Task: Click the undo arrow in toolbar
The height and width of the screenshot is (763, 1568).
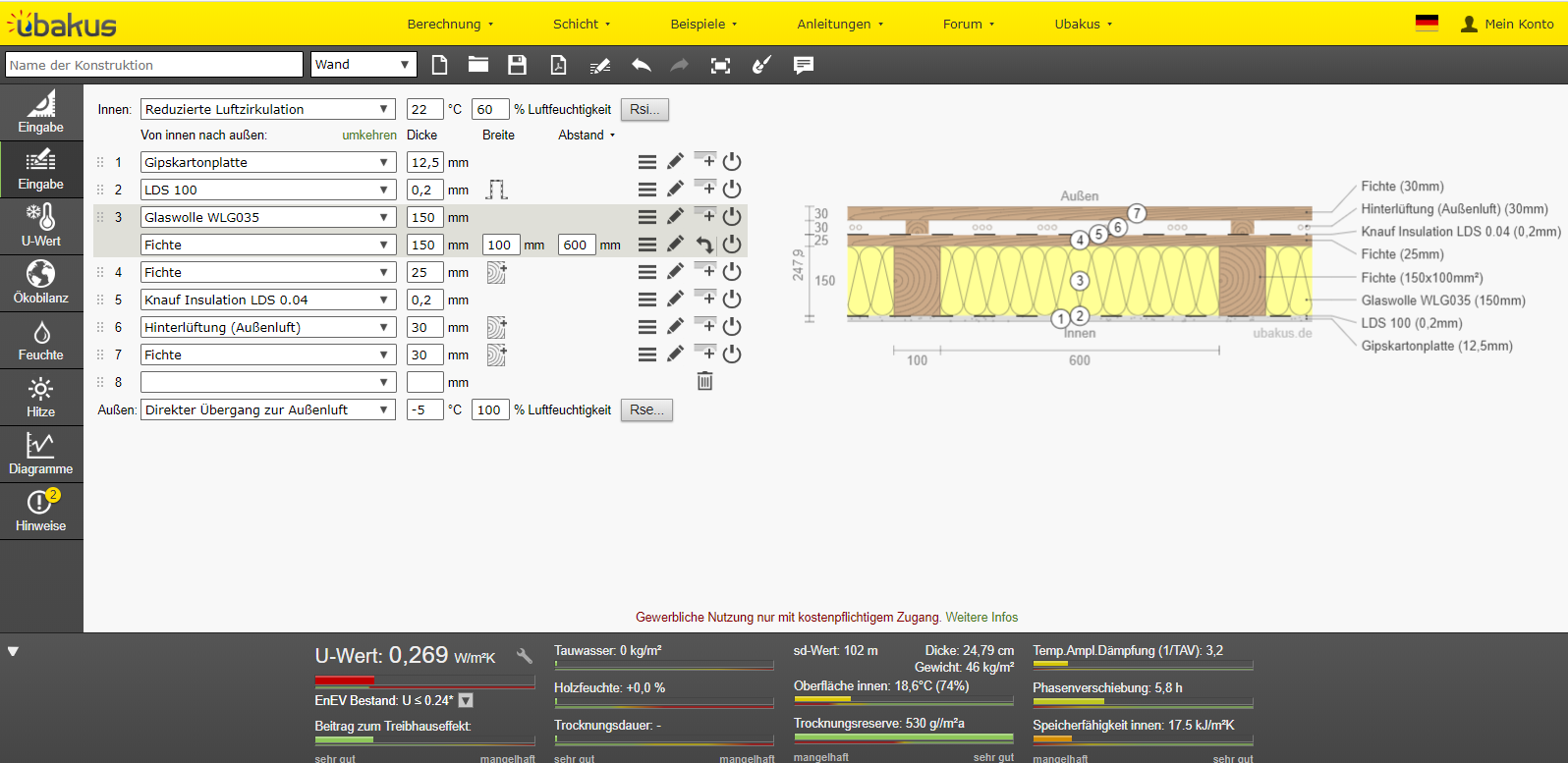Action: [641, 65]
